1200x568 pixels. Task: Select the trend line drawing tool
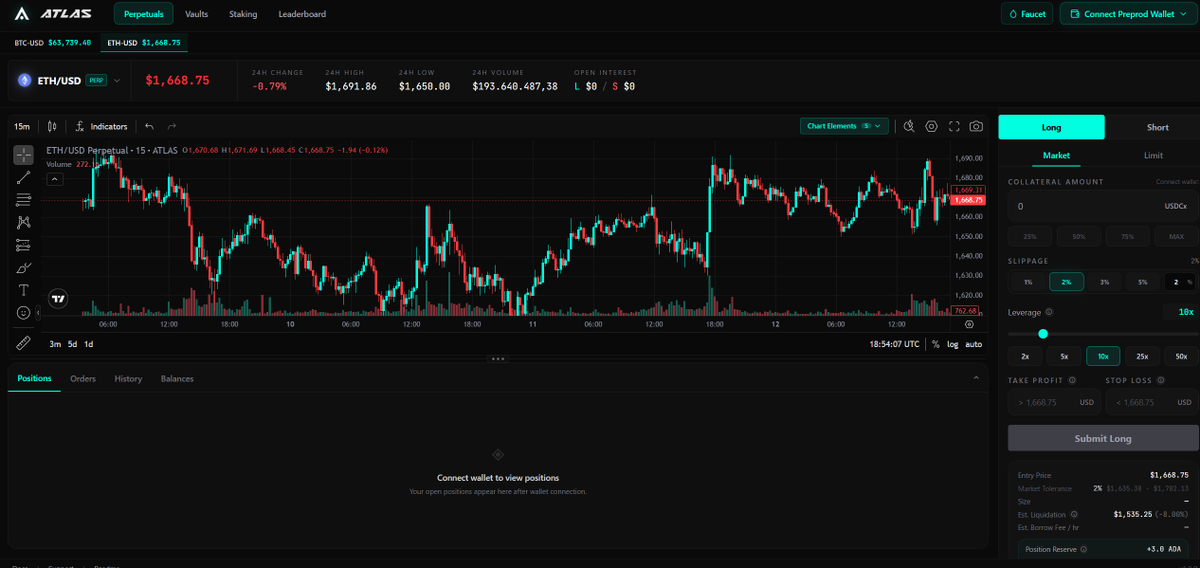(x=23, y=177)
